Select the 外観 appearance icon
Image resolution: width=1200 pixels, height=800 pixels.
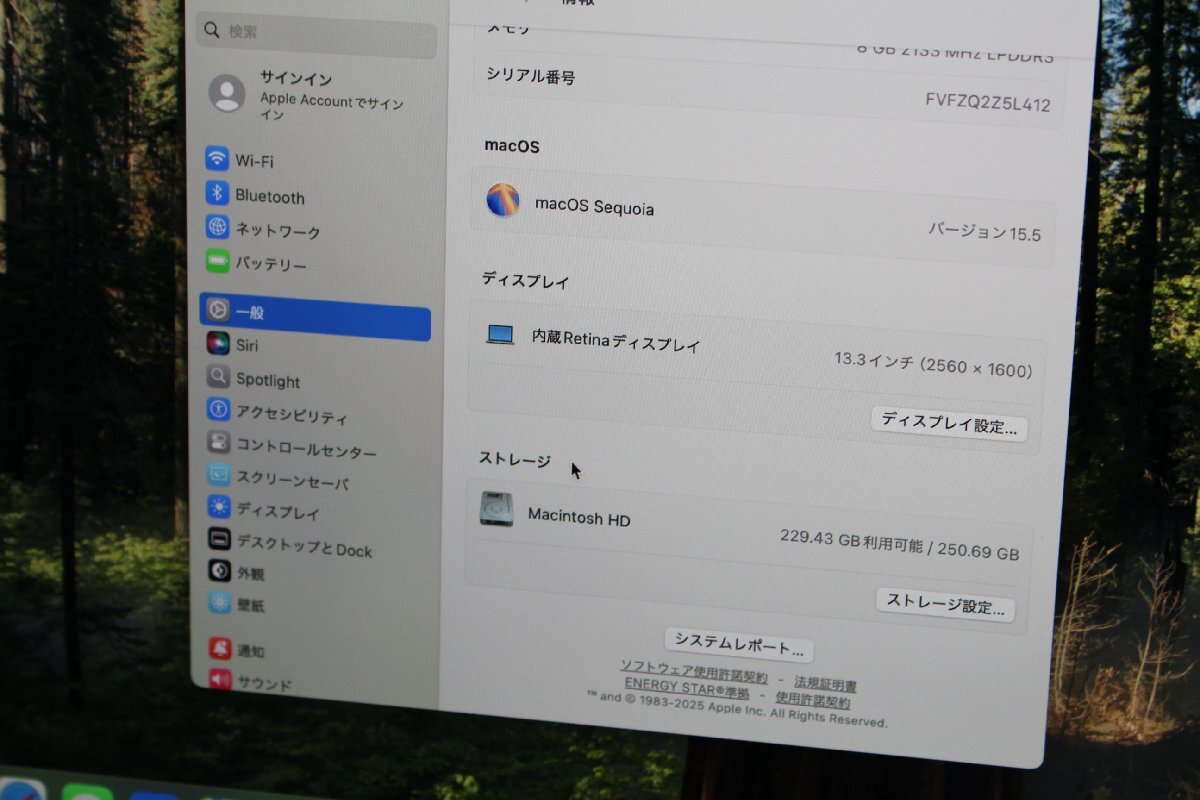coord(220,570)
